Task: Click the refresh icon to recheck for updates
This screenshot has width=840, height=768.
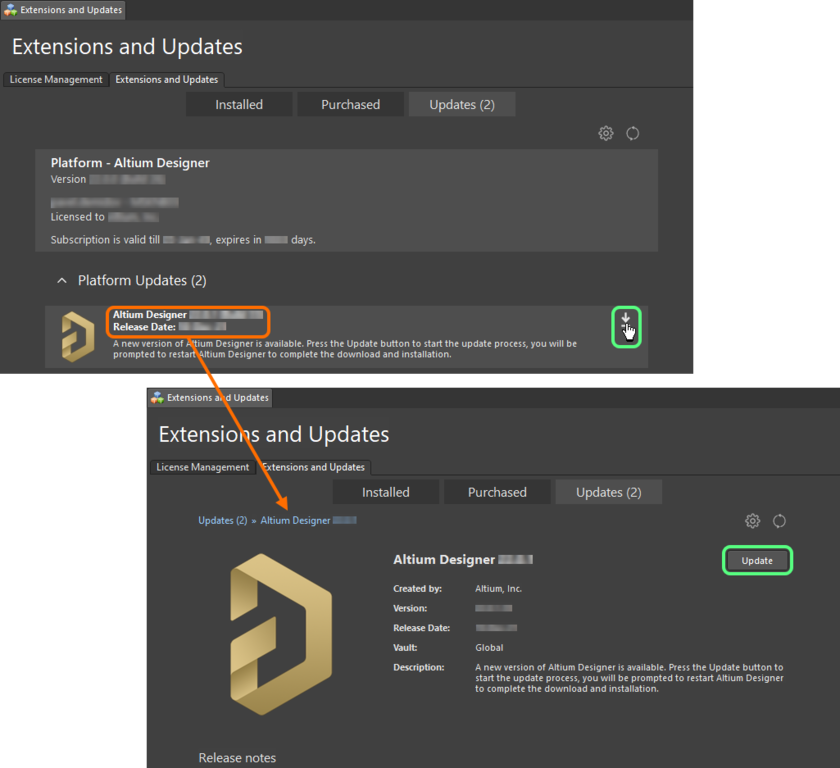Action: [x=633, y=133]
